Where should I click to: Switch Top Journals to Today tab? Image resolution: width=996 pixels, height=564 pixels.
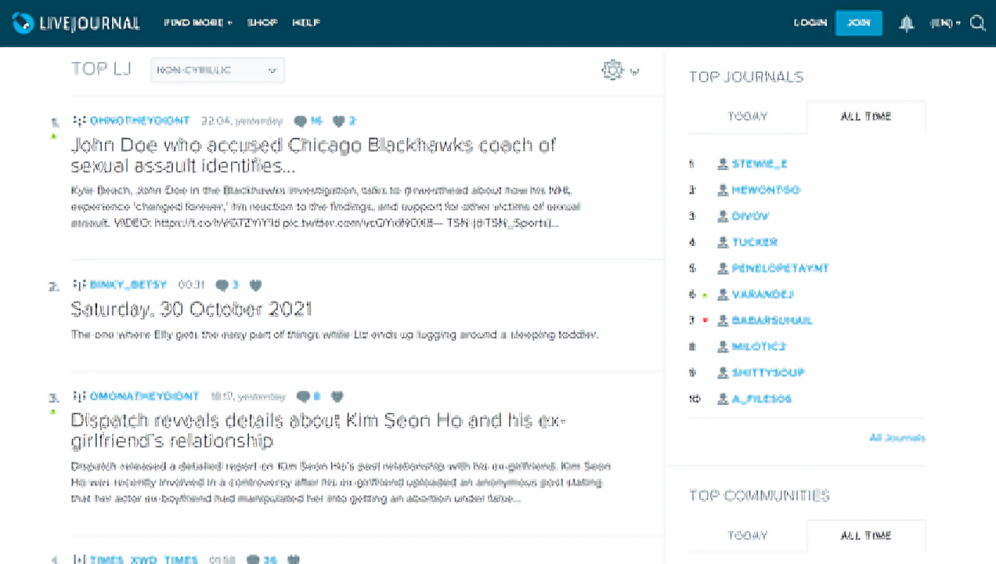tap(747, 116)
